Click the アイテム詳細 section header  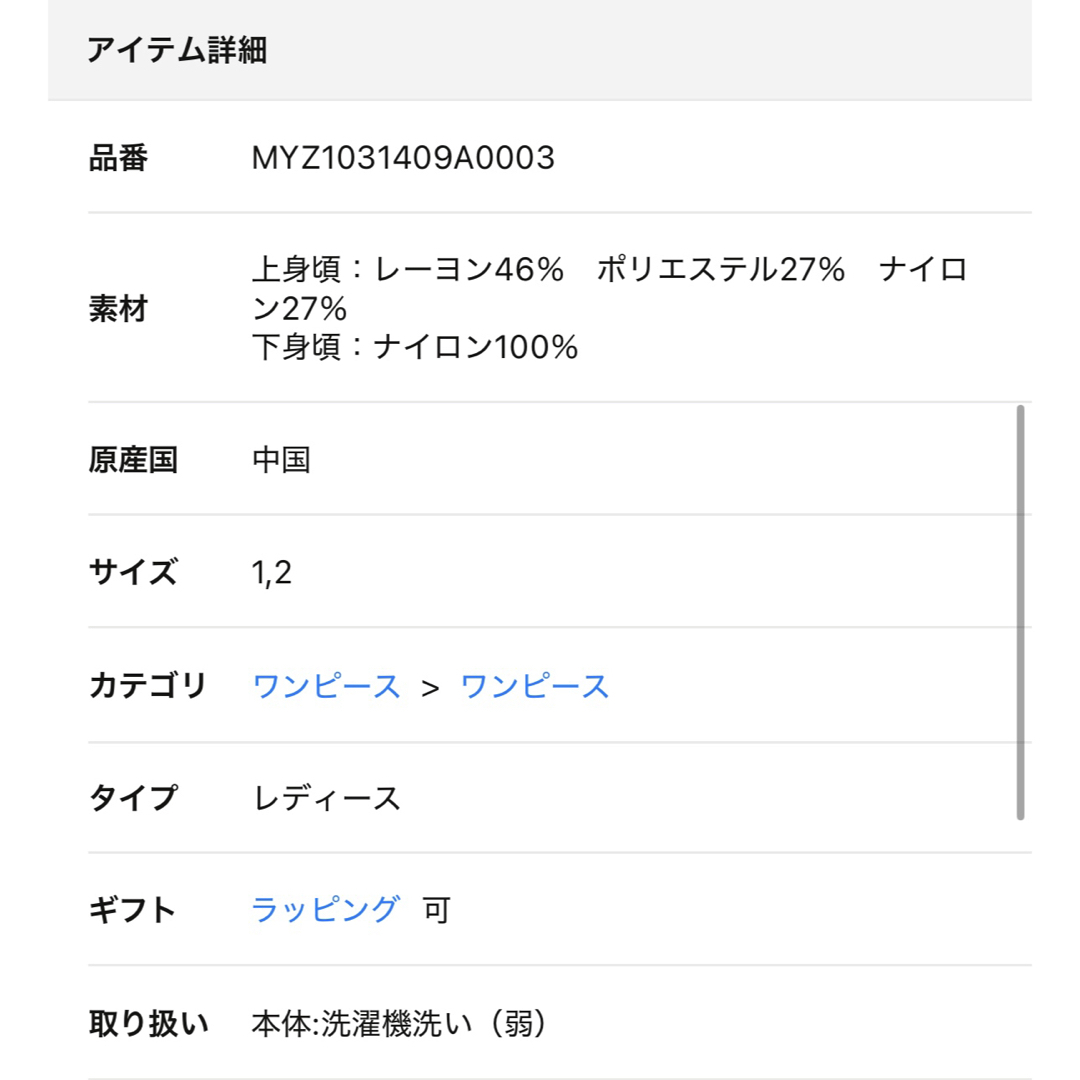click(177, 50)
